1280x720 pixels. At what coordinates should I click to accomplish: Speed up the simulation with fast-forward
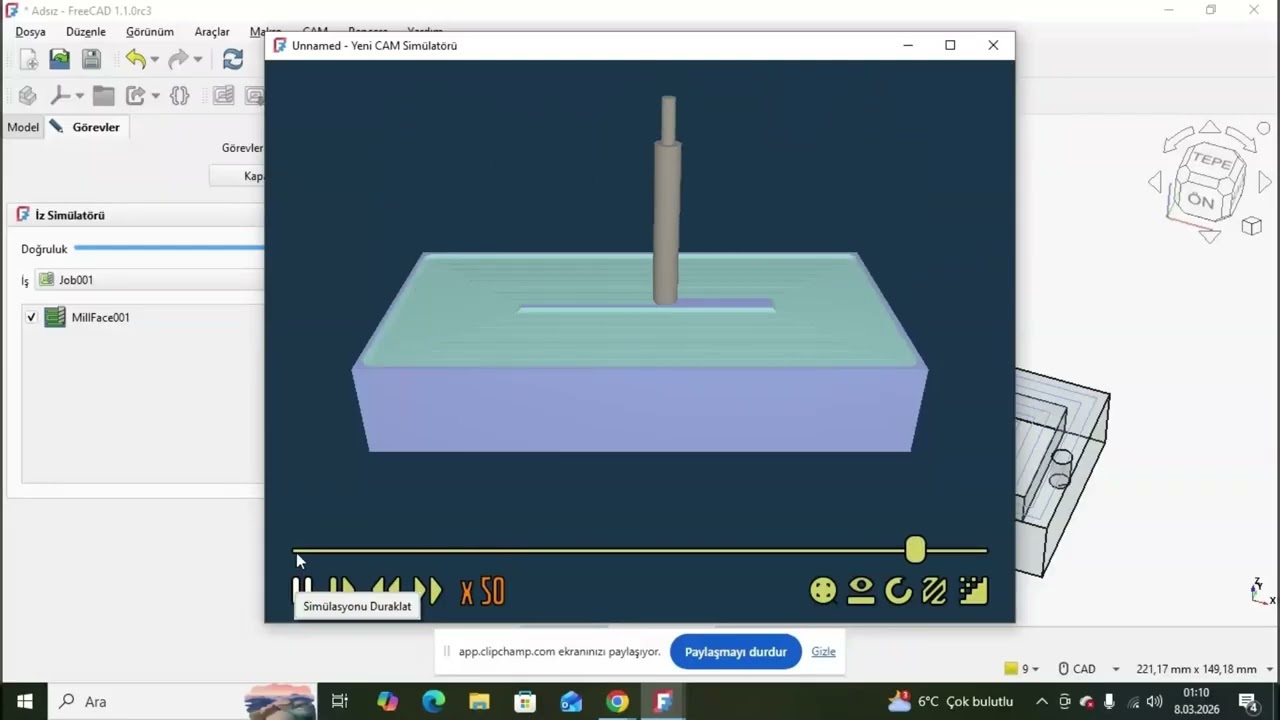[x=428, y=591]
